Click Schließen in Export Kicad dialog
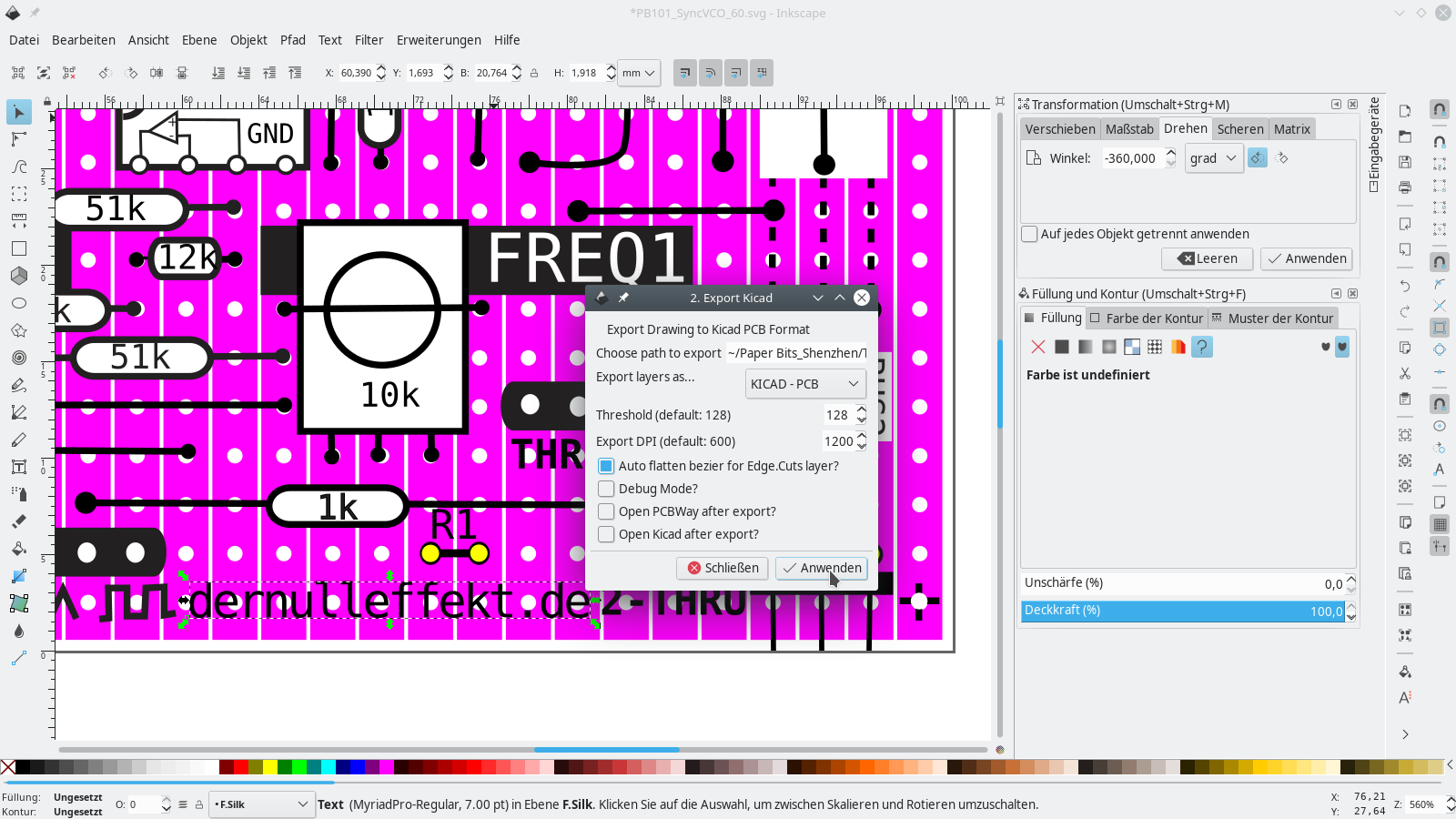 coord(723,568)
